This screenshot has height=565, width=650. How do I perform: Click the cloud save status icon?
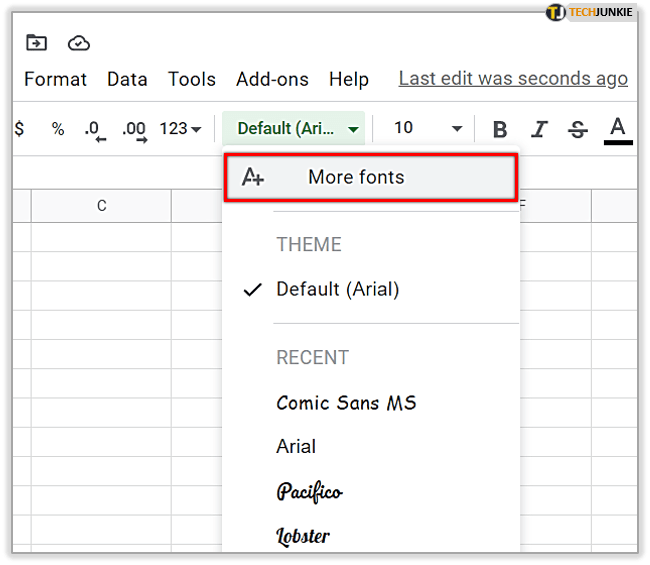[79, 43]
